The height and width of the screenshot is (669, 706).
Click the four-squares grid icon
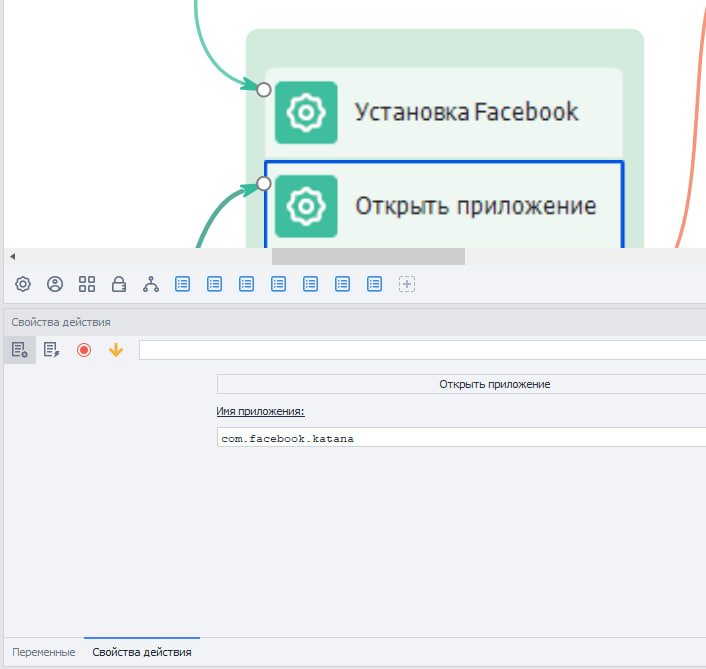point(87,284)
